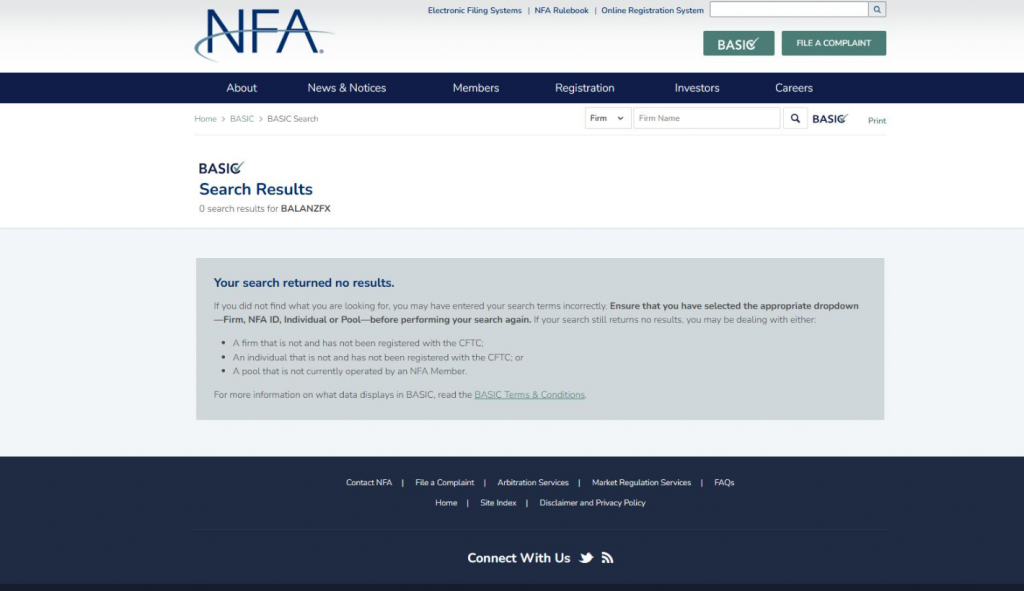This screenshot has width=1024, height=591.
Task: Open the Registration menu
Action: click(x=584, y=88)
